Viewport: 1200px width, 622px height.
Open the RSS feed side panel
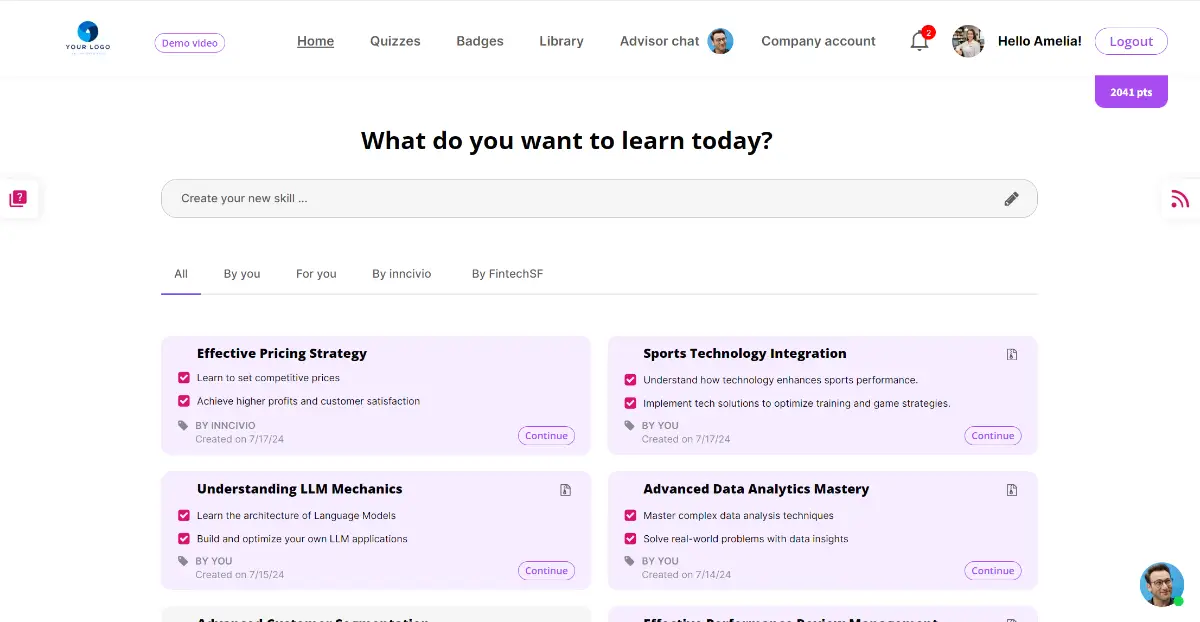1180,199
